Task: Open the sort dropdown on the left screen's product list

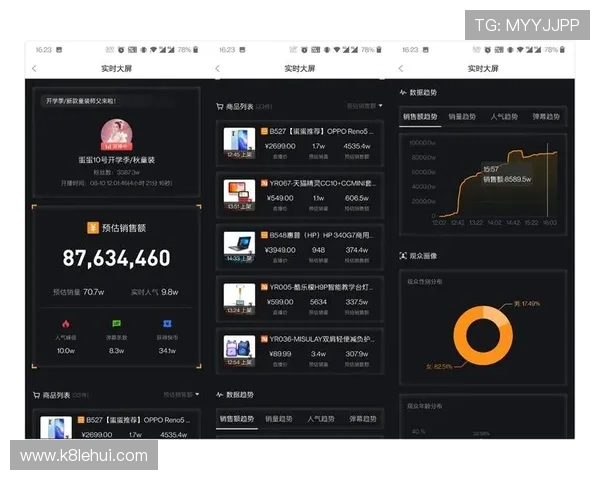Action: click(181, 395)
